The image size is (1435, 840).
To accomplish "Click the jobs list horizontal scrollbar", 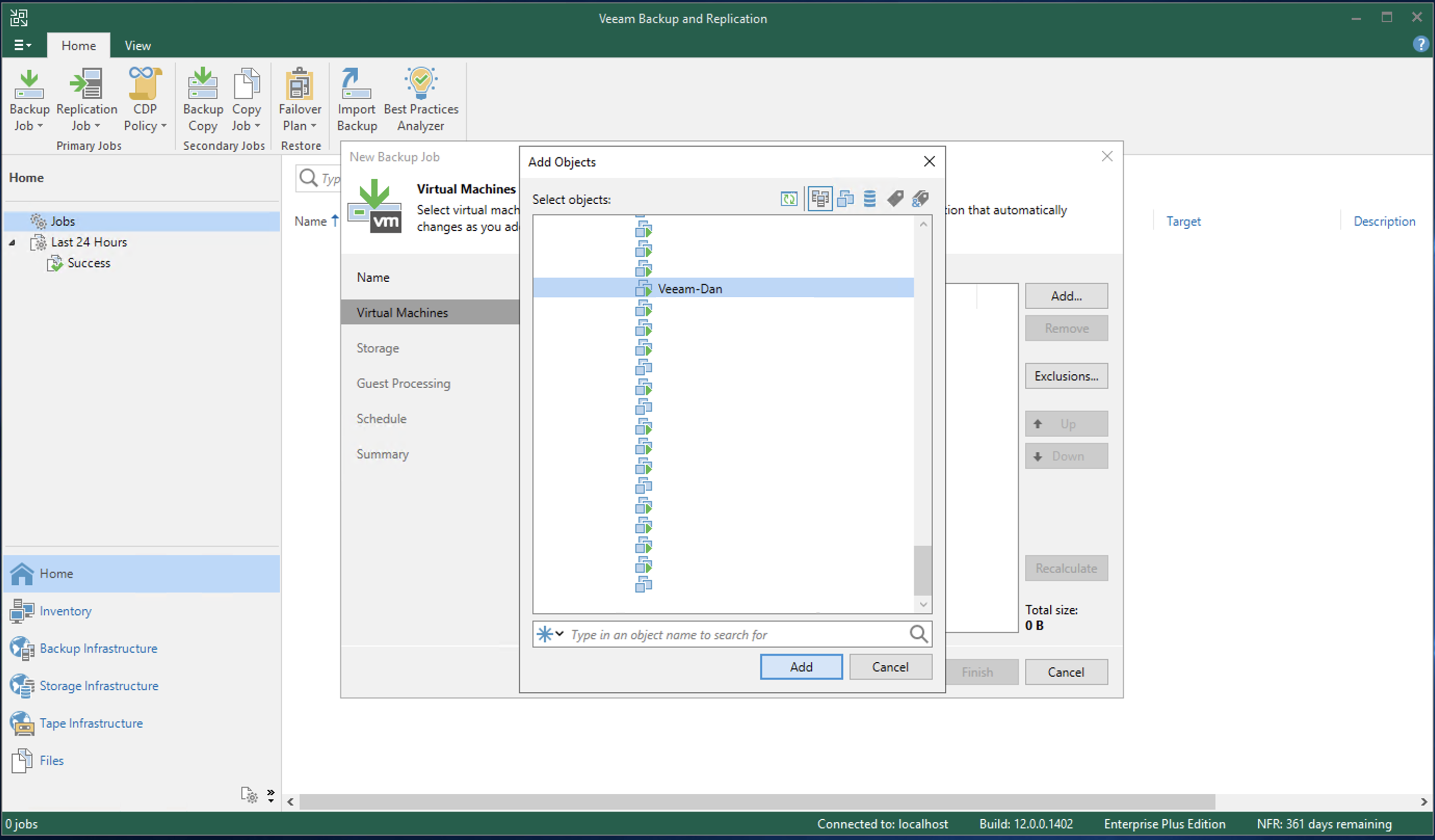I will (x=758, y=802).
